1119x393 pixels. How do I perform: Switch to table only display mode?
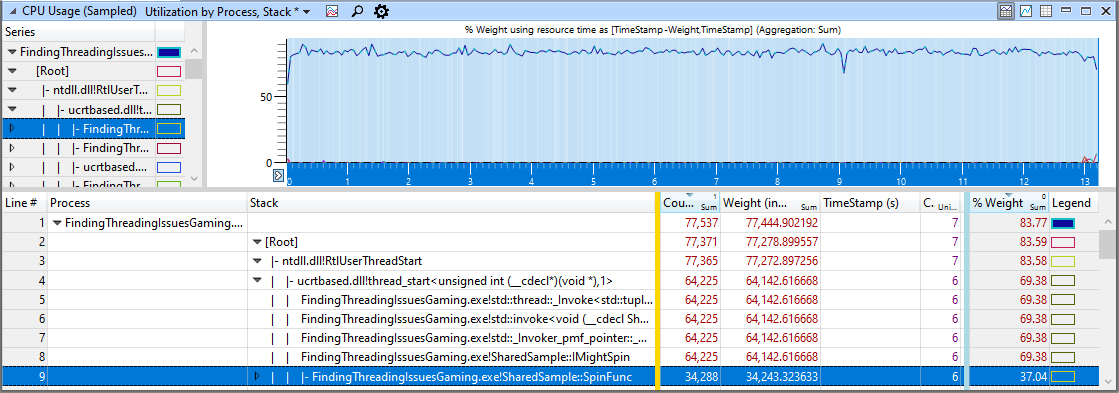1046,11
